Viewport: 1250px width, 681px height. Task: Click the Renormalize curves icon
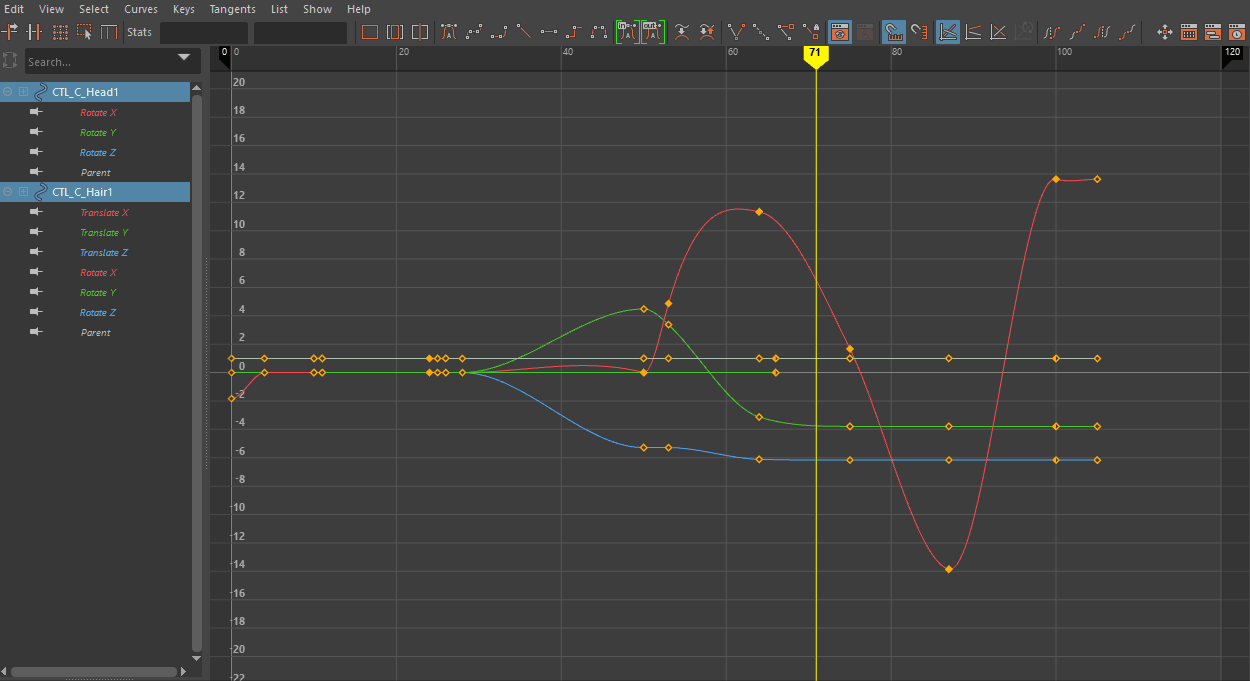click(x=1023, y=32)
